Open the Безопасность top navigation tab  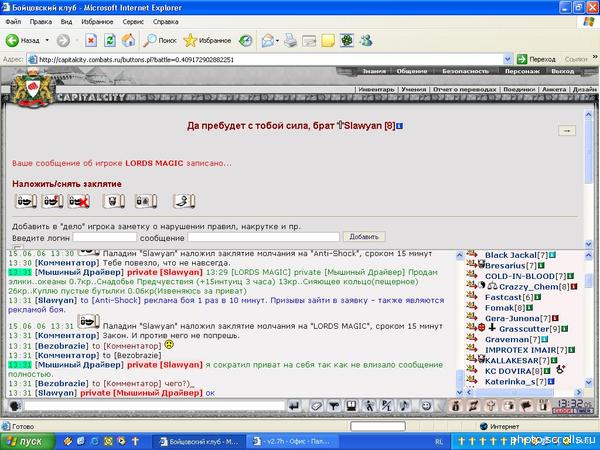(465, 71)
